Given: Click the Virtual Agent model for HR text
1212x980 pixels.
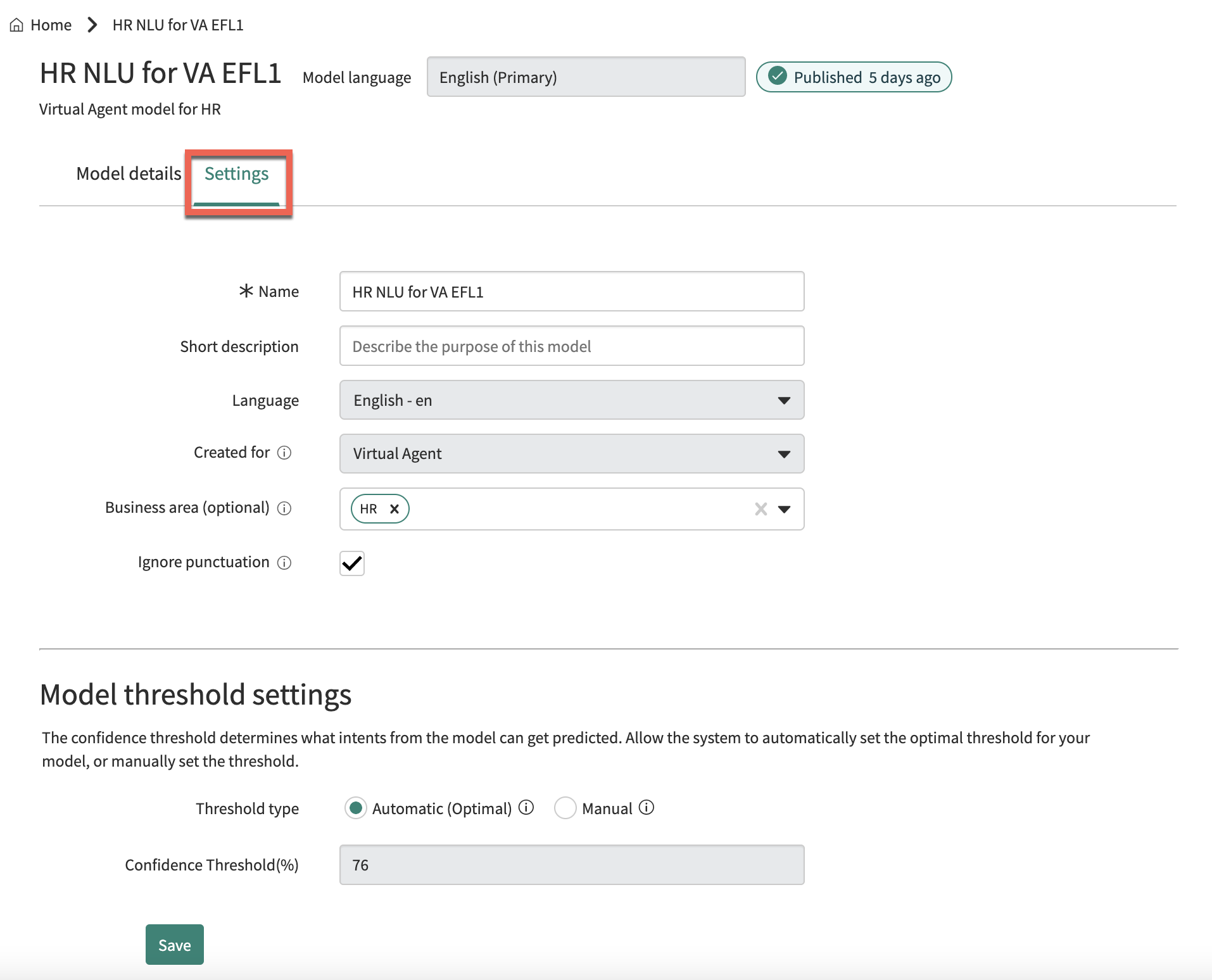Looking at the screenshot, I should [130, 110].
